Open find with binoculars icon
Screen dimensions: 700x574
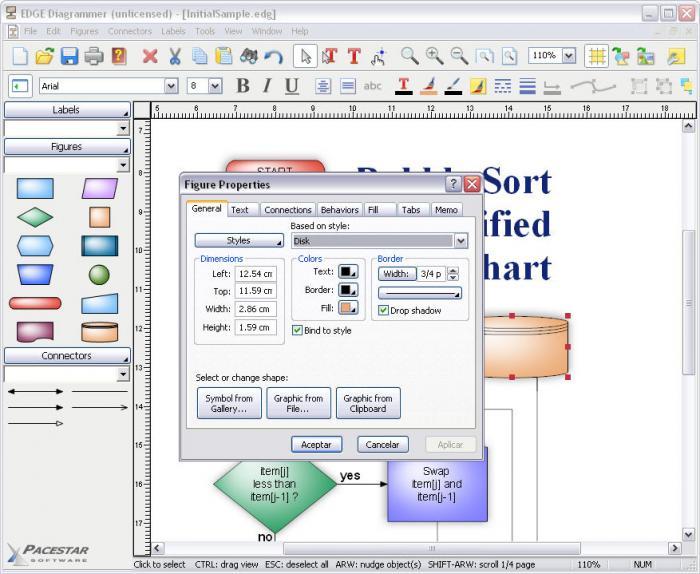249,56
